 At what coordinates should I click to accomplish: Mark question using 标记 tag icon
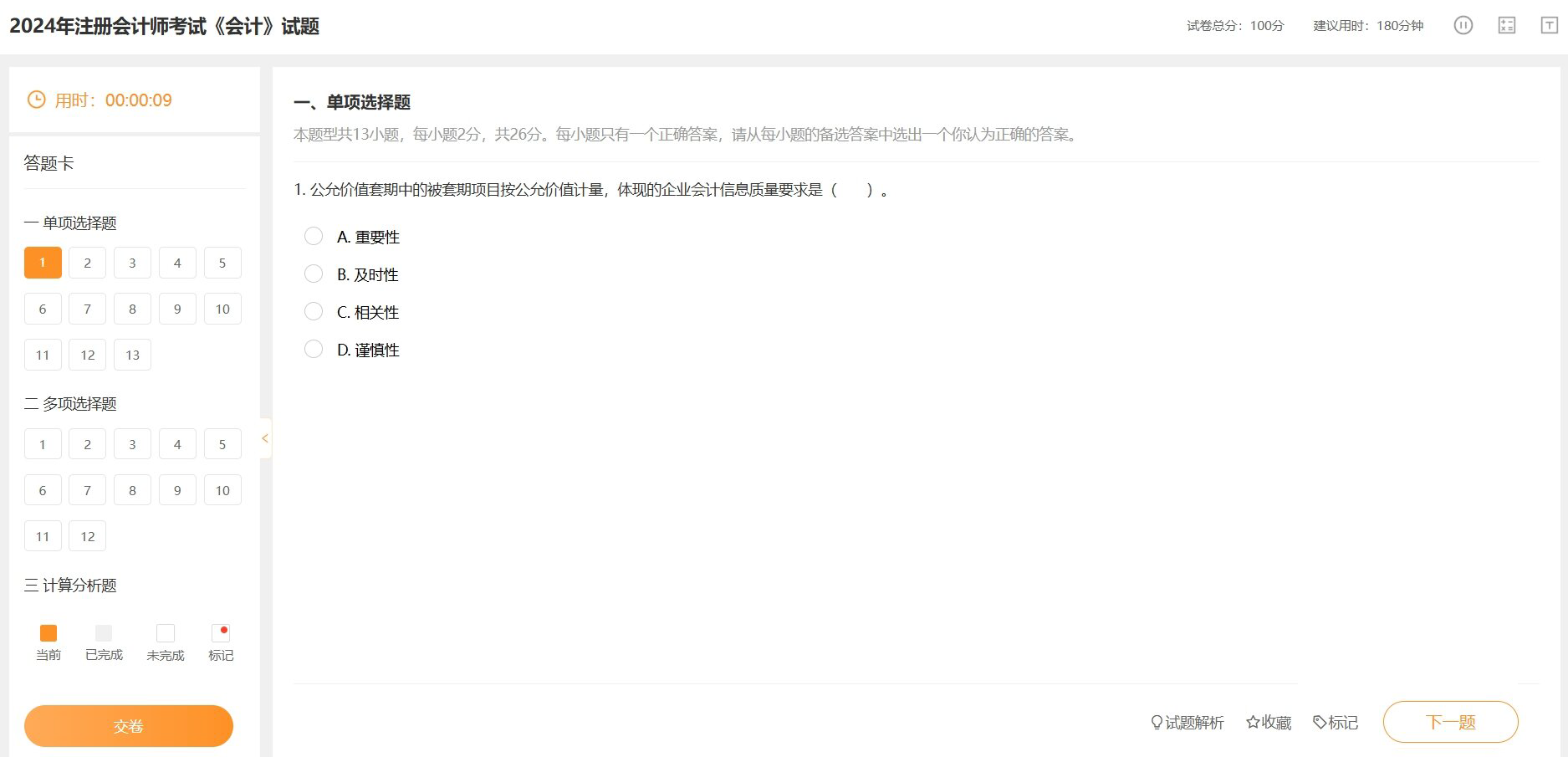coord(1335,722)
